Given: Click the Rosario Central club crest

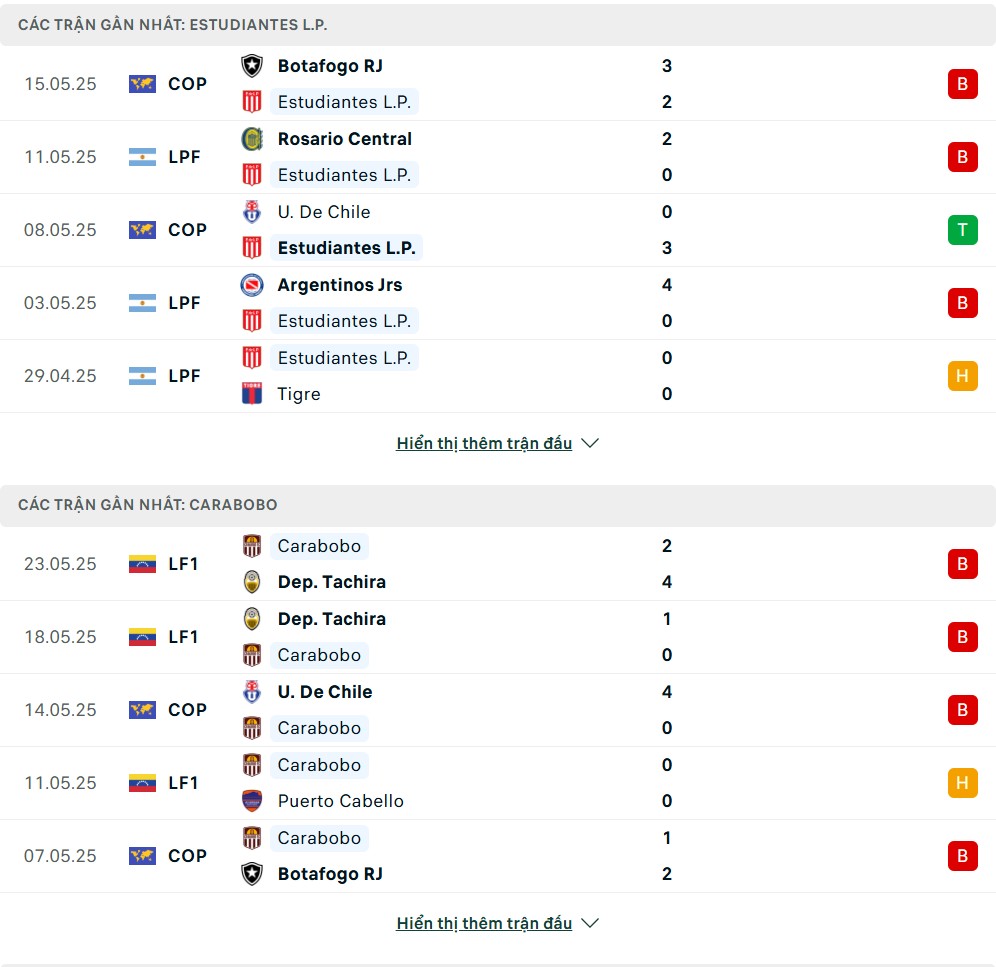Looking at the screenshot, I should pos(252,139).
